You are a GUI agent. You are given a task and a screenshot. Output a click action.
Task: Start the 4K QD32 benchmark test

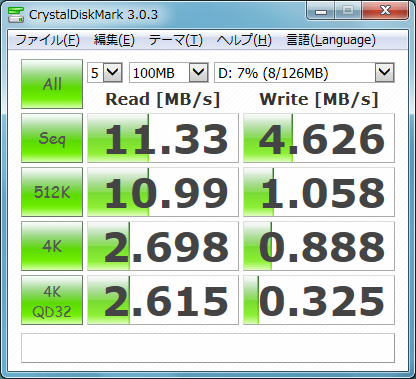pos(52,300)
